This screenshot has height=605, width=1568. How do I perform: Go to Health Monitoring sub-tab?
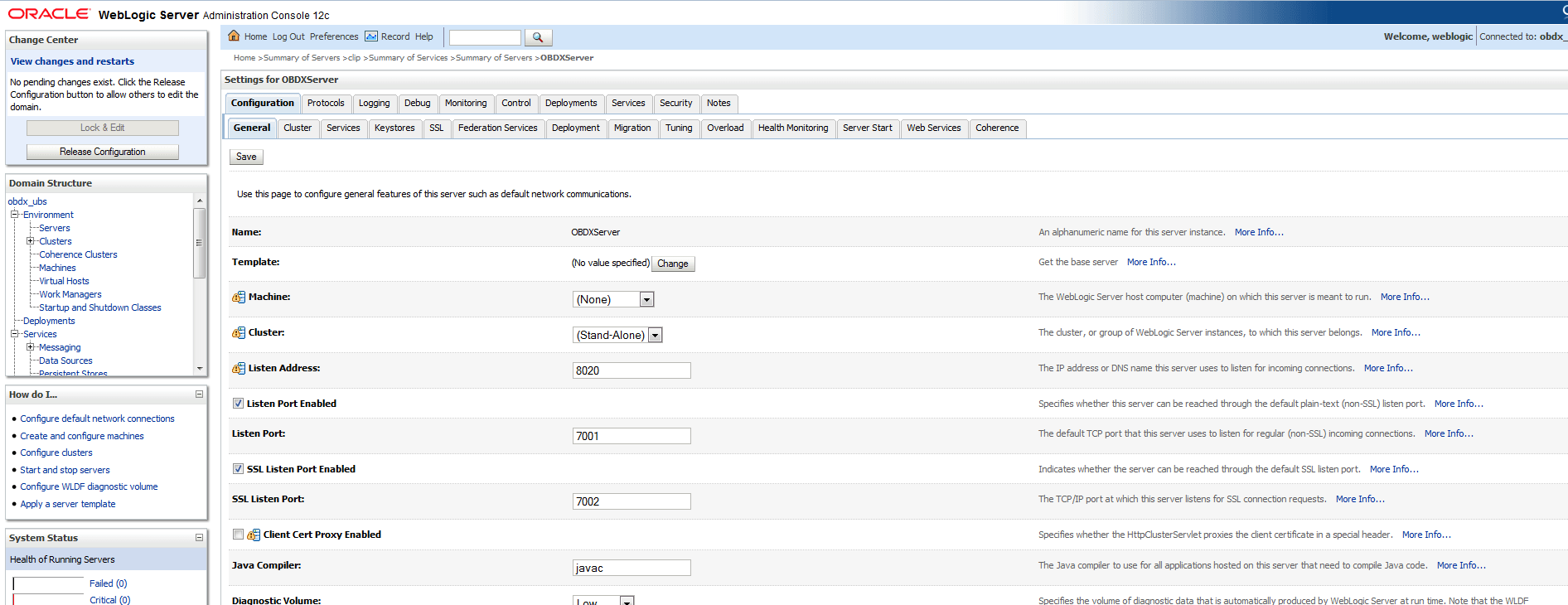(x=793, y=128)
